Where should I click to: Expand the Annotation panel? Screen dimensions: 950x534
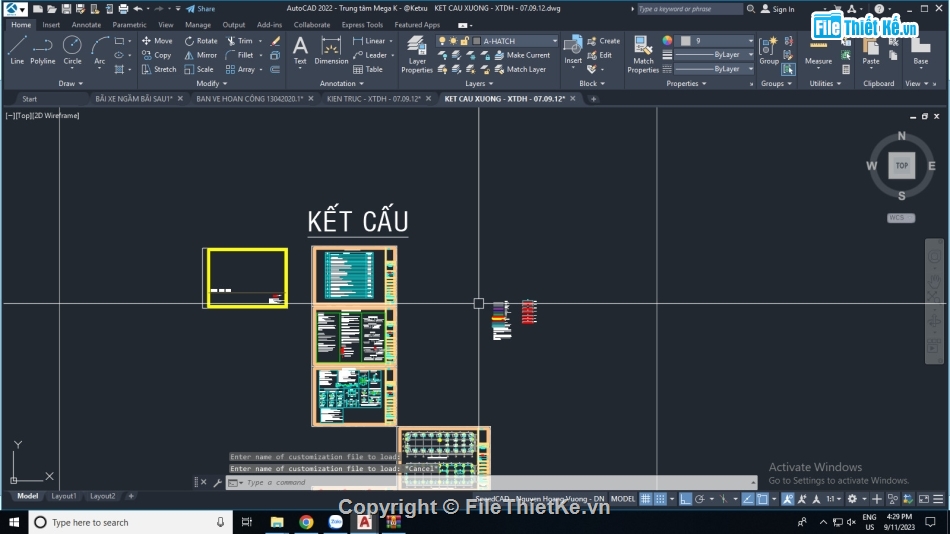coord(342,84)
